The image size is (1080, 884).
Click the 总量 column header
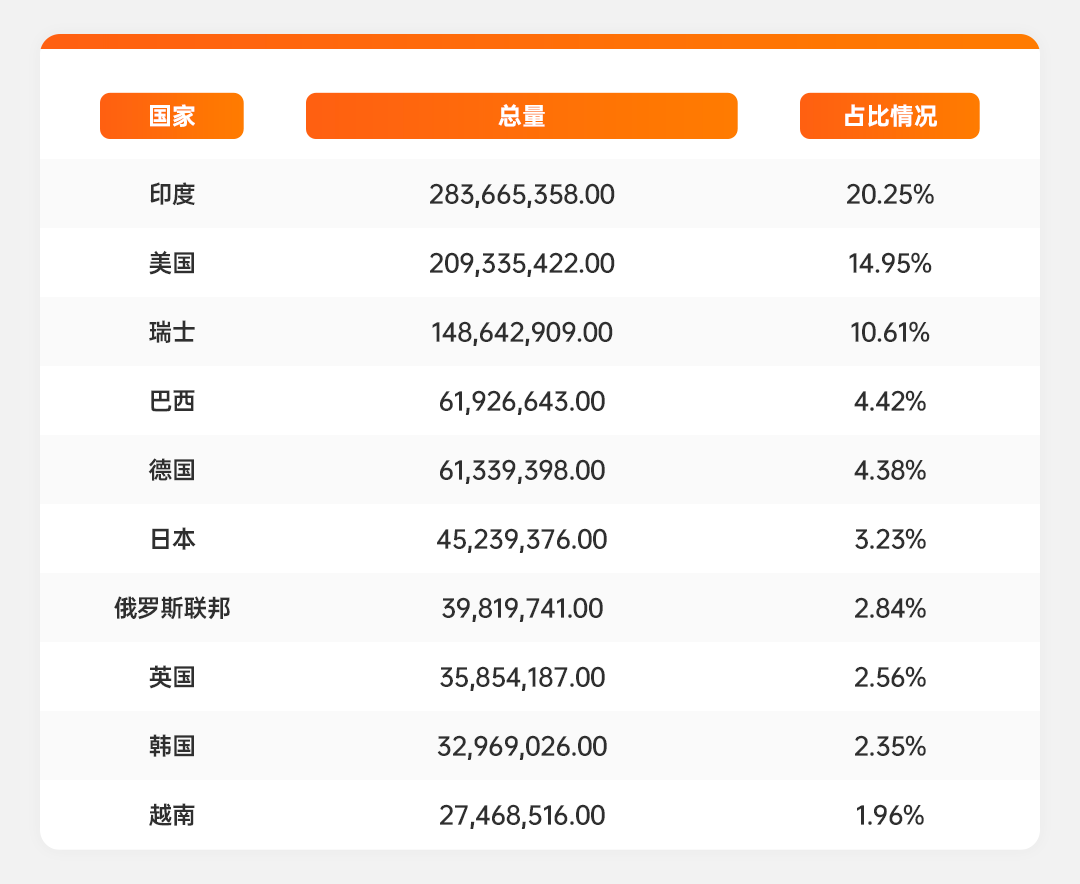coord(521,116)
